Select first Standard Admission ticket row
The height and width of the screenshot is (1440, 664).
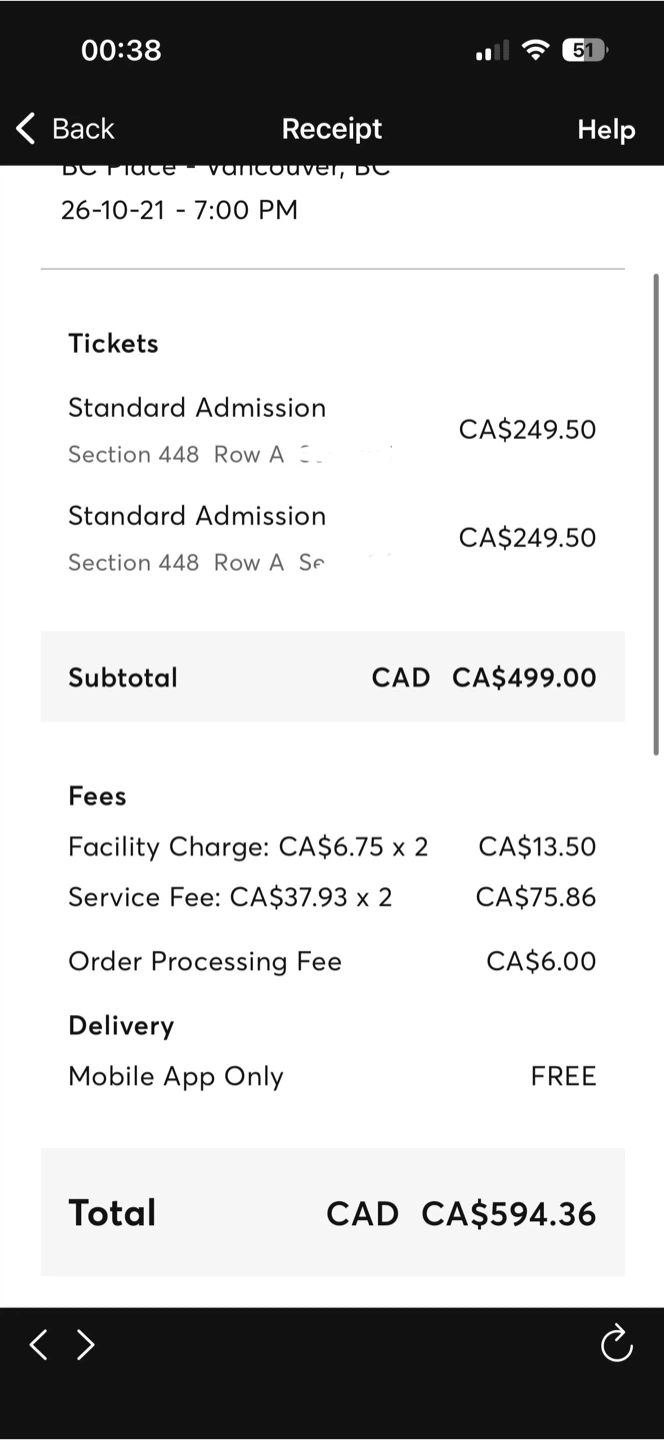coord(332,430)
